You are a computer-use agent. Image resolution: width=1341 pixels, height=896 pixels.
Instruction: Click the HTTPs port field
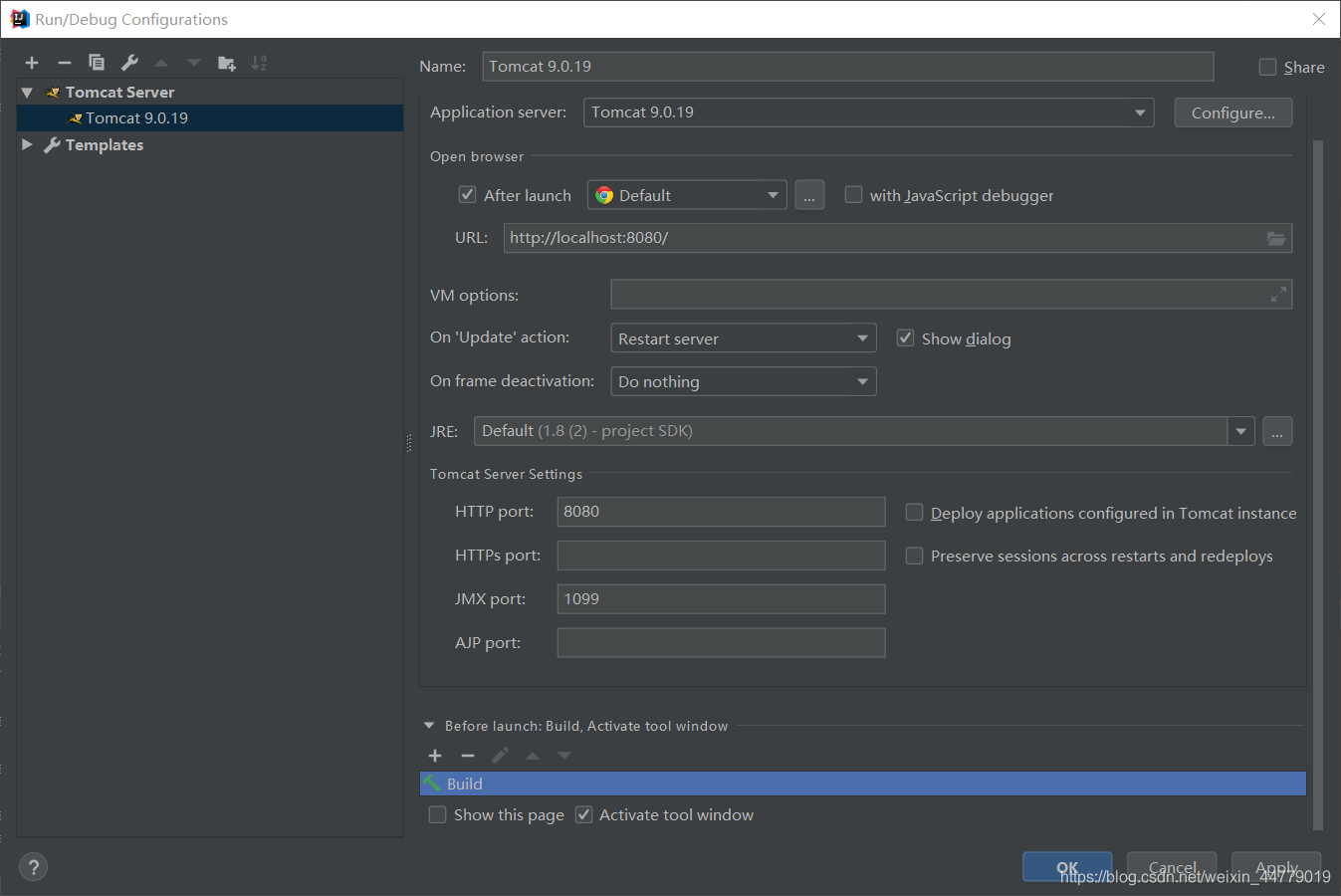[721, 556]
